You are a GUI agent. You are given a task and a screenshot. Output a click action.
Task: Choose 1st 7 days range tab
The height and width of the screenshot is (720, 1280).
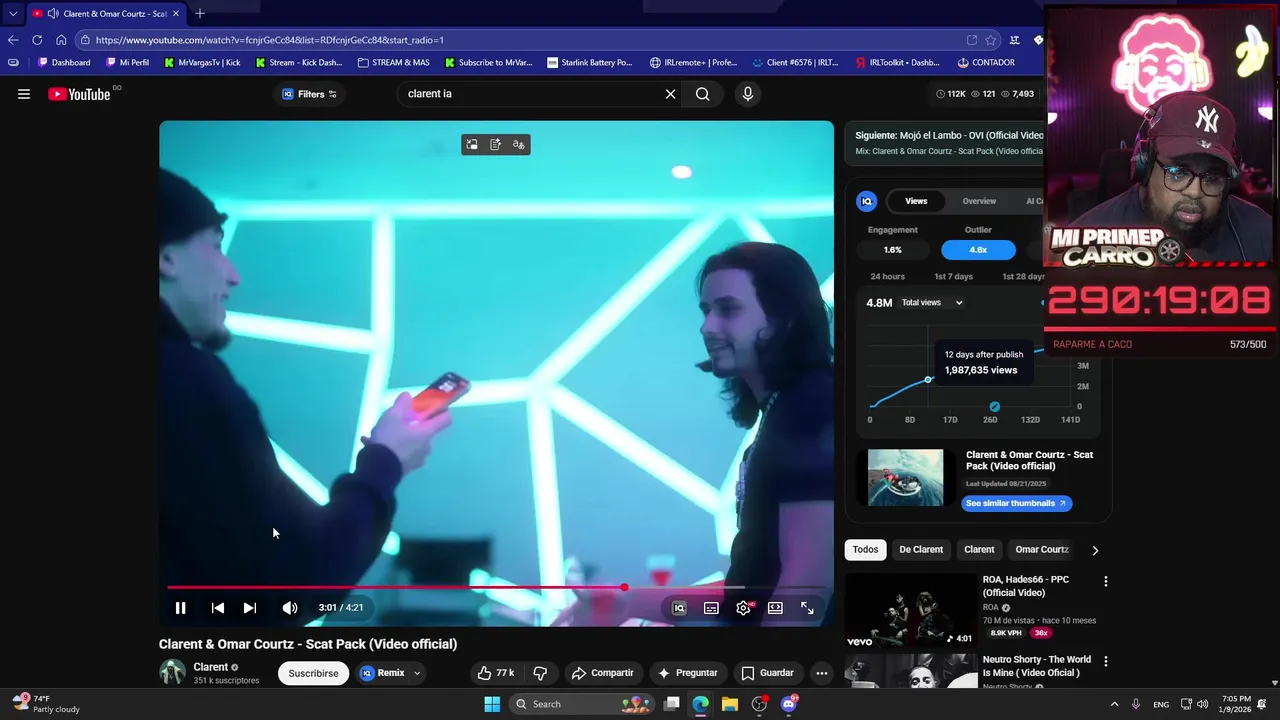[x=953, y=277]
